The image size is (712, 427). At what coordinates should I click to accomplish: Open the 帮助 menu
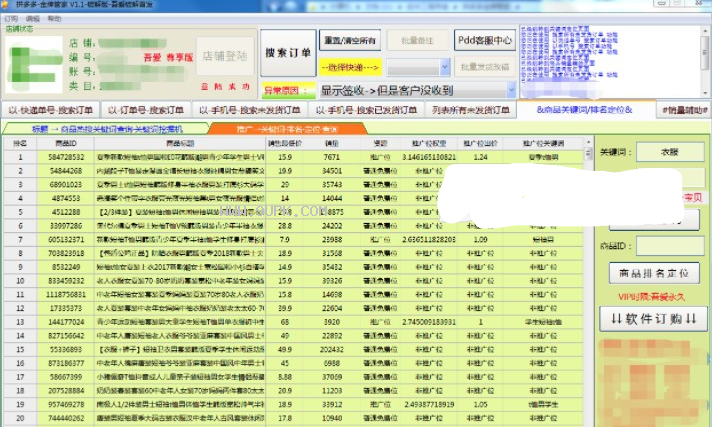[54, 19]
